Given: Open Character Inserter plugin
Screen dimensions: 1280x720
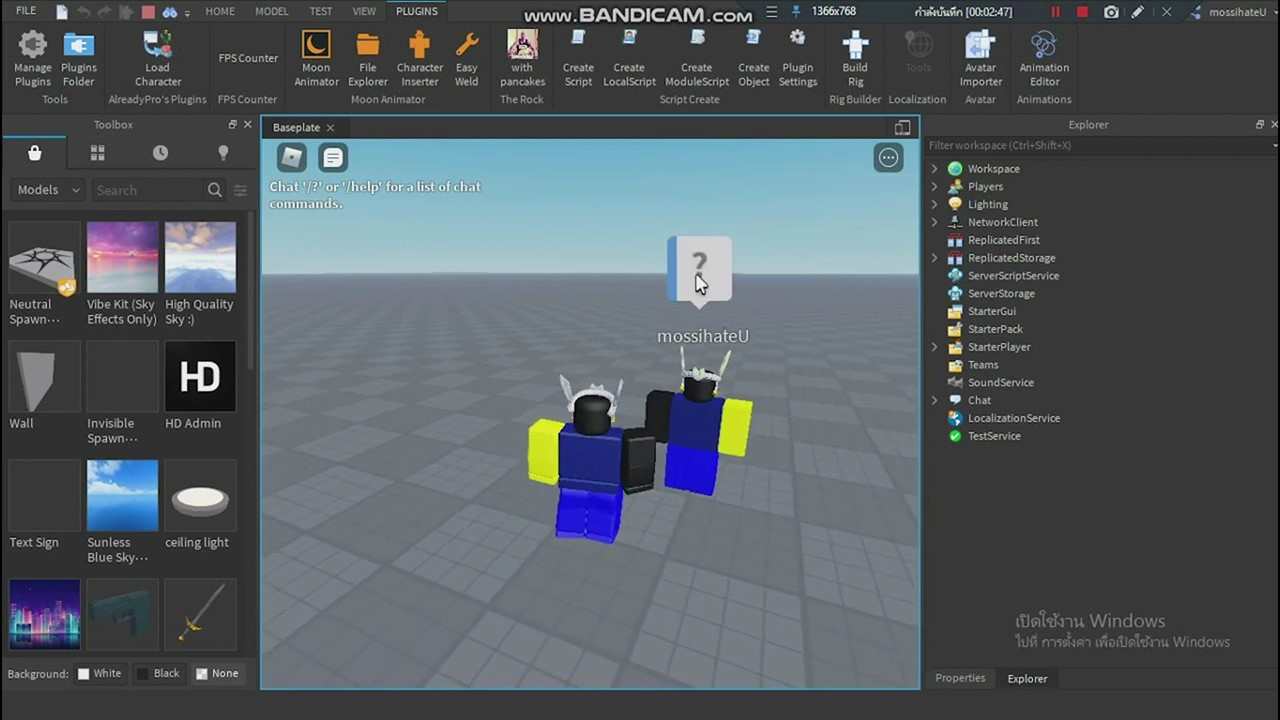Looking at the screenshot, I should tap(420, 58).
